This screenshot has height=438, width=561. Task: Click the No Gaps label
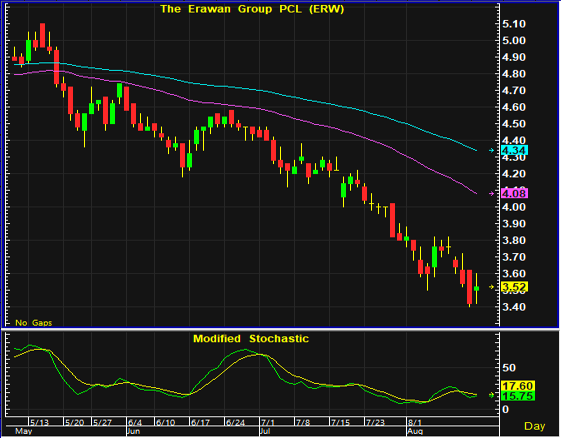click(33, 323)
